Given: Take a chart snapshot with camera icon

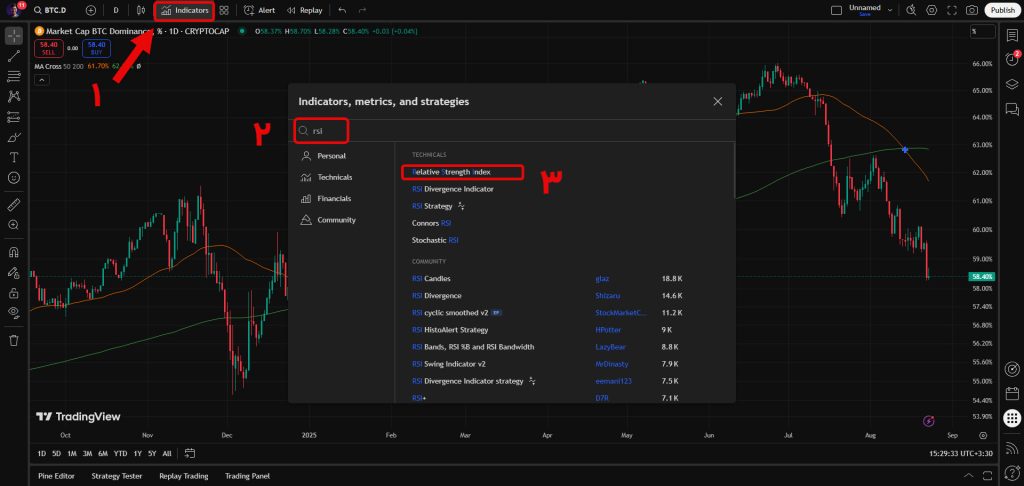Looking at the screenshot, I should (972, 10).
